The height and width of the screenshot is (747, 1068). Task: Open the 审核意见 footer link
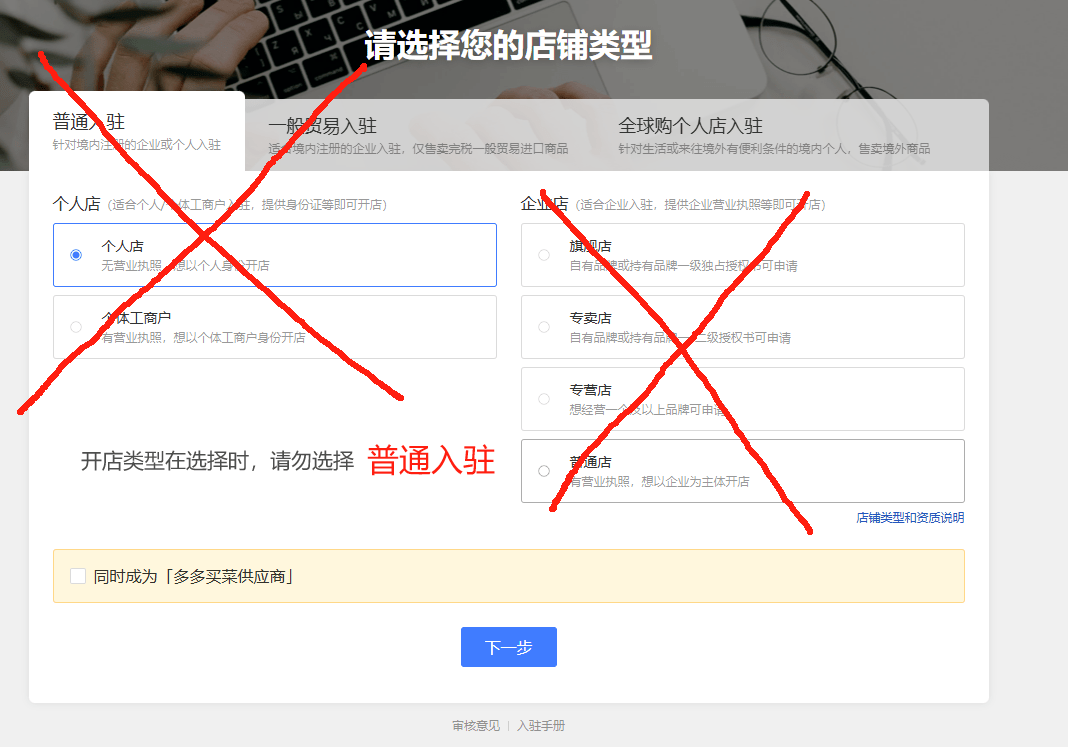coord(476,726)
